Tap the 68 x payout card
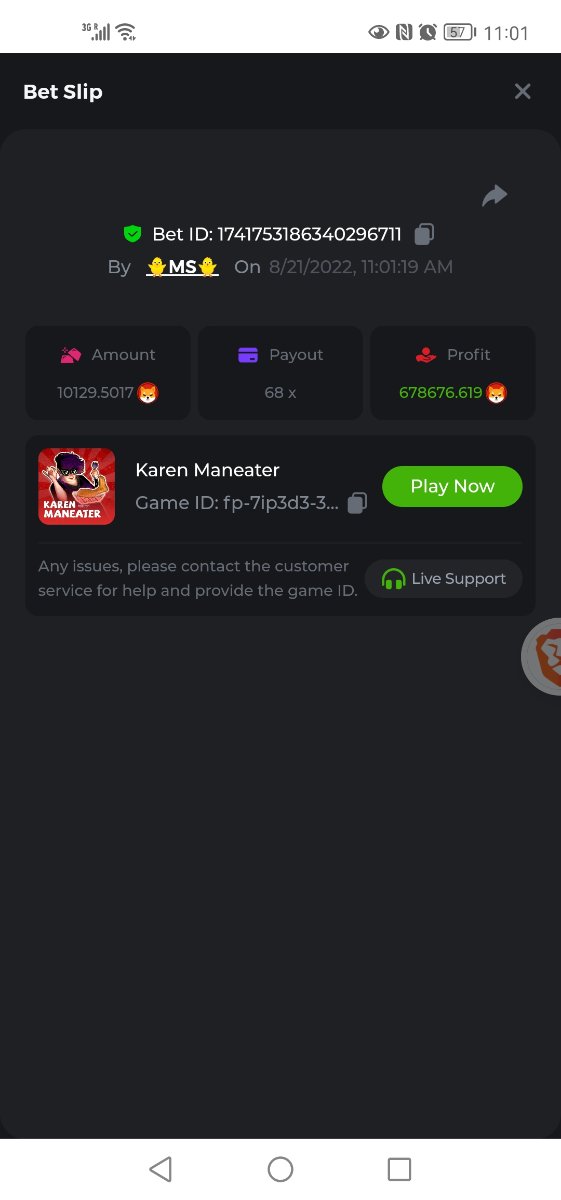Viewport: 561px width, 1200px height. (280, 373)
